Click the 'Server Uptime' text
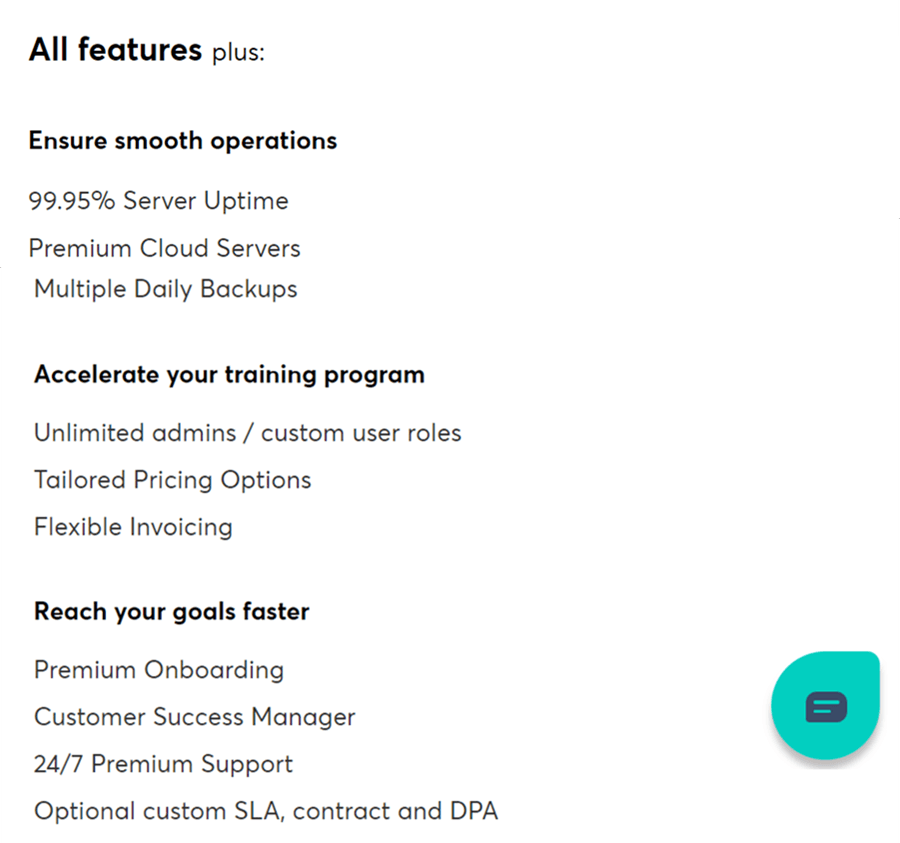 tap(206, 201)
